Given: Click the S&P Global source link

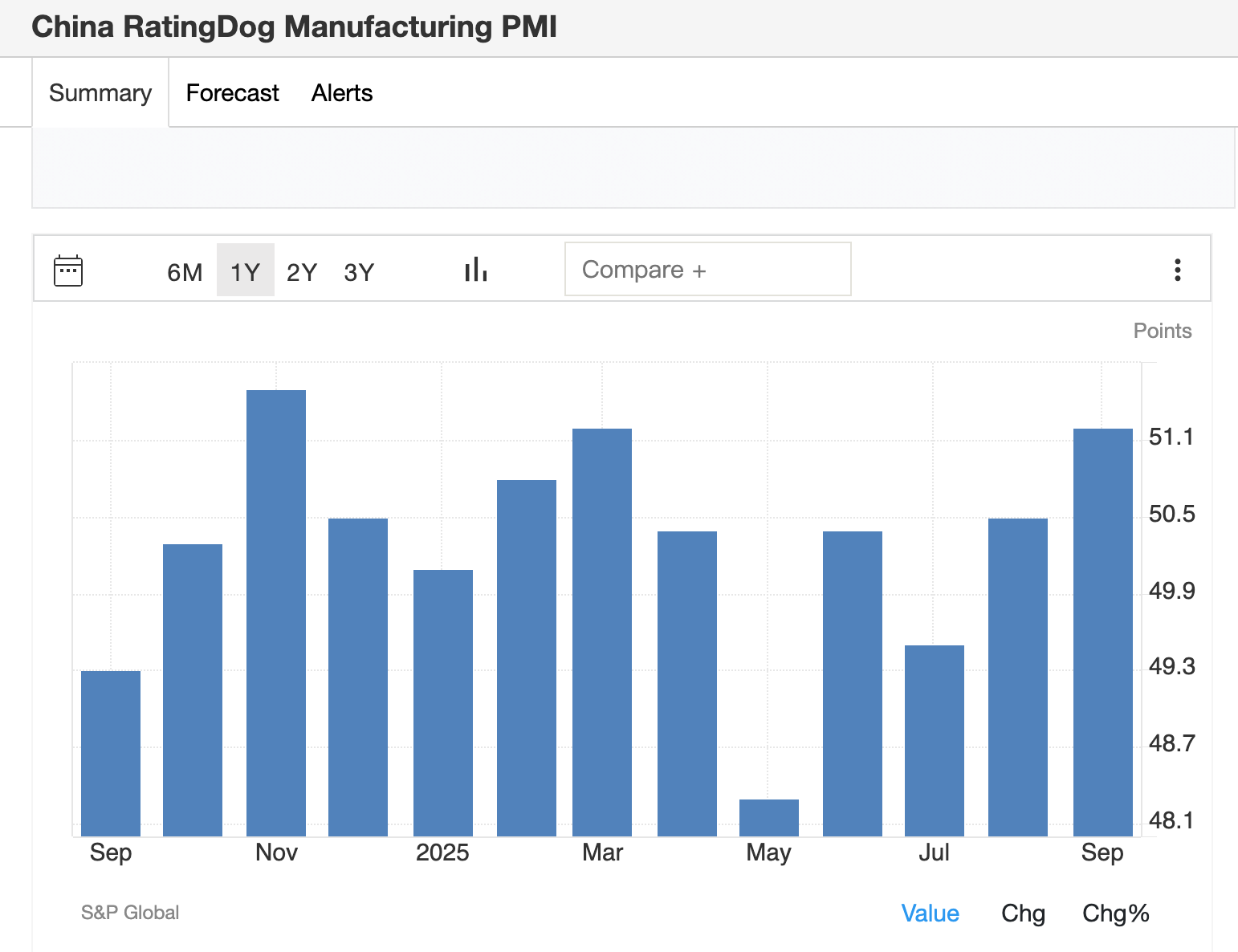Looking at the screenshot, I should click(130, 913).
